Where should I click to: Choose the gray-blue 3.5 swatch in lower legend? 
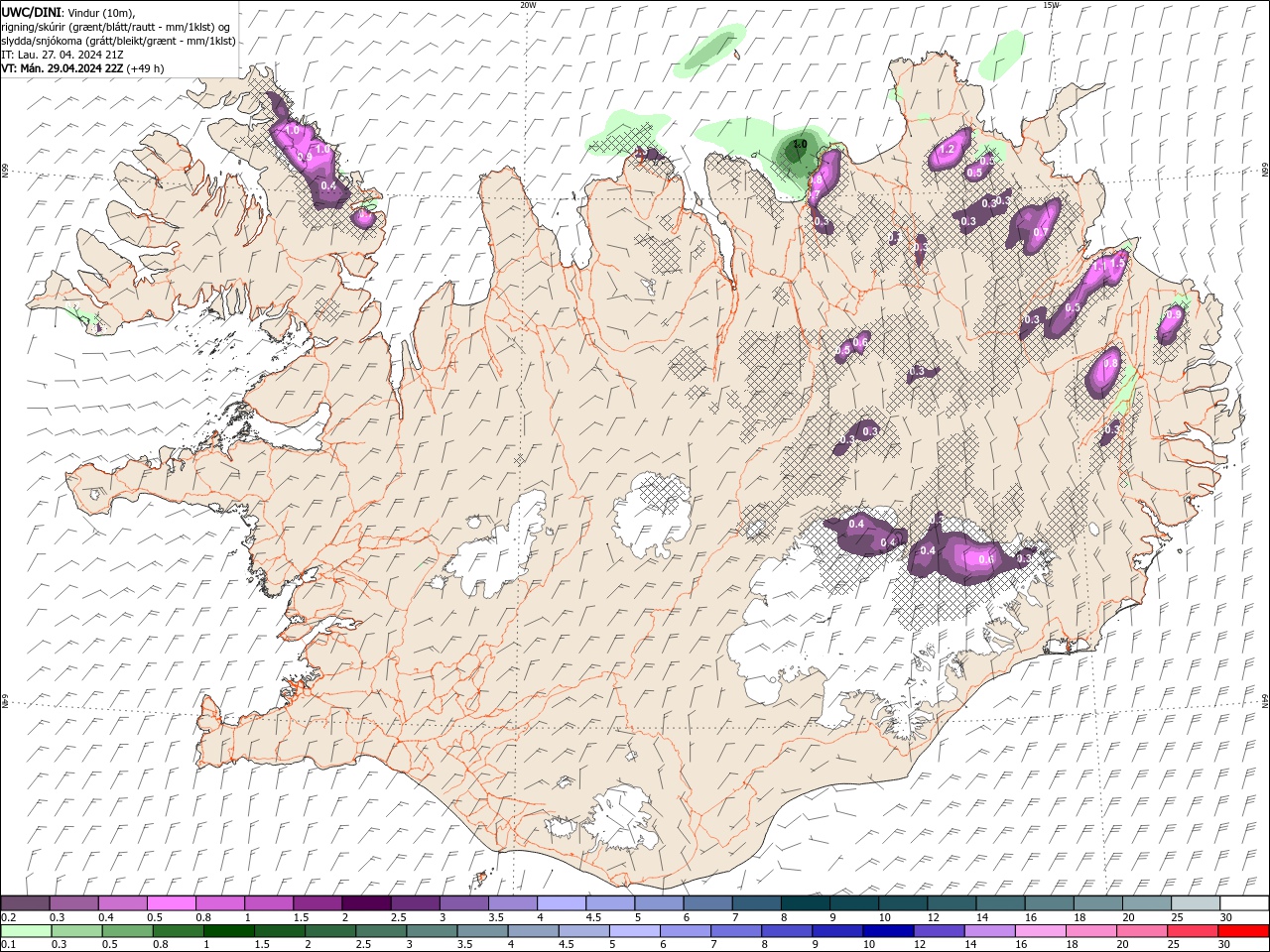coord(482,931)
